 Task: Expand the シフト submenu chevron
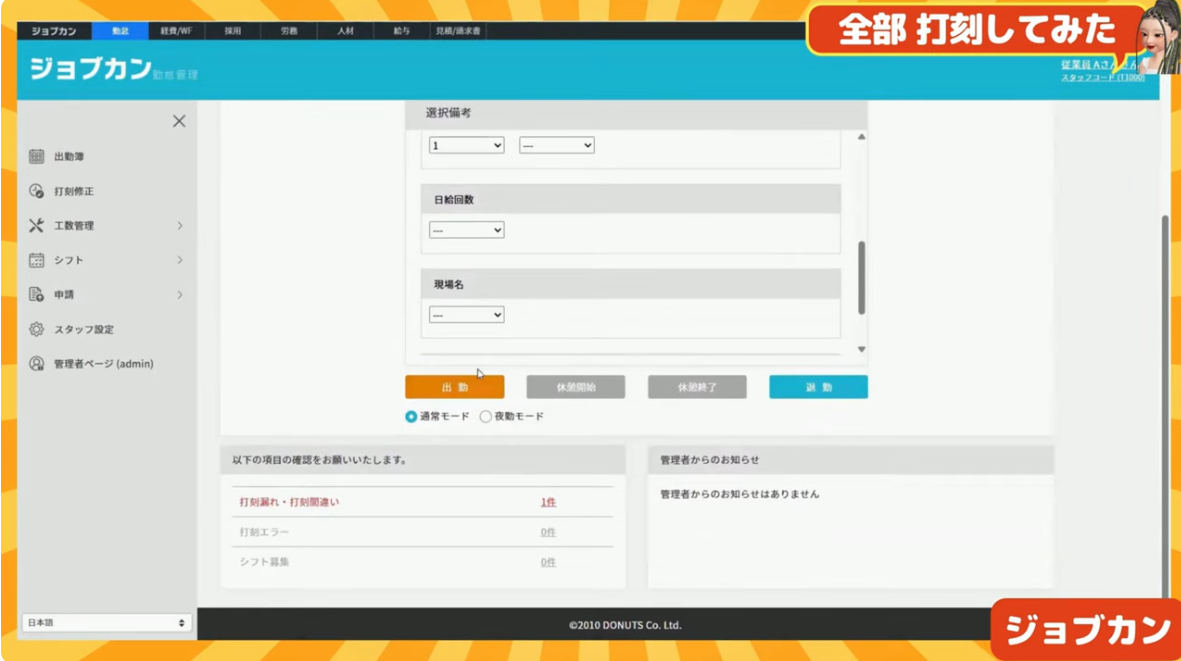click(179, 260)
